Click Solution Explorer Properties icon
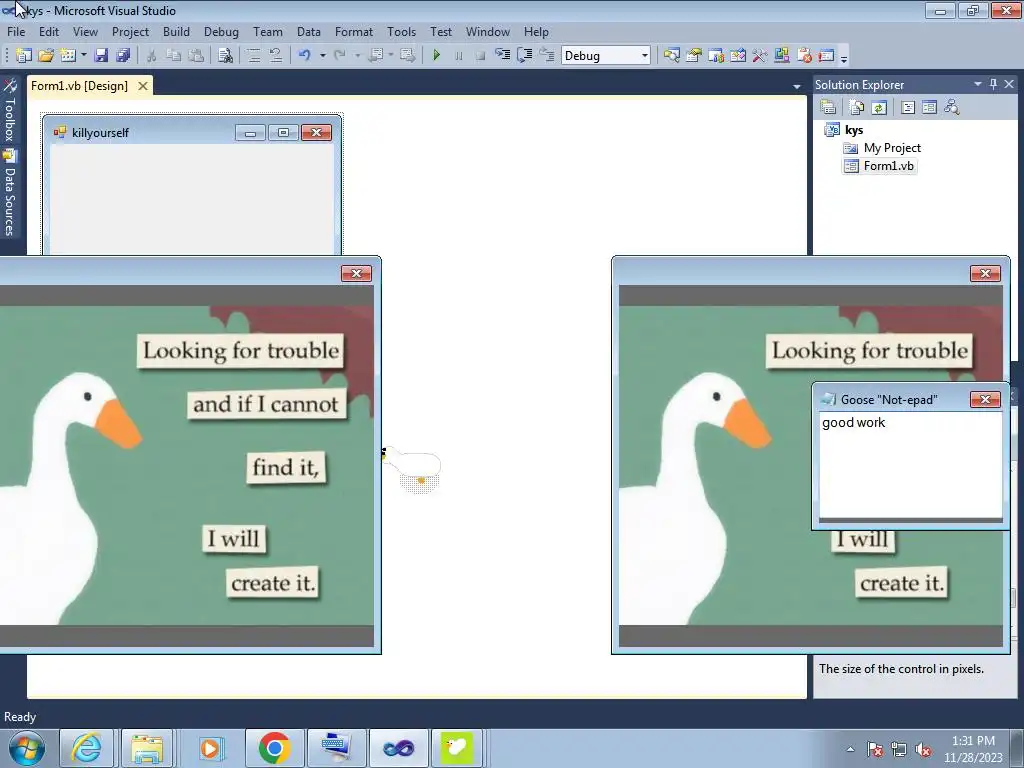Viewport: 1024px width, 768px height. pyautogui.click(x=828, y=108)
